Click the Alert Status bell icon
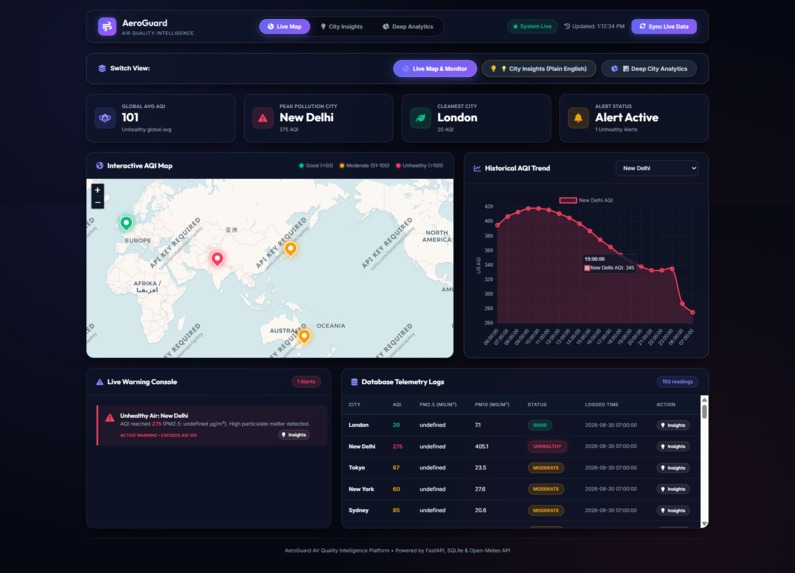Image resolution: width=795 pixels, height=573 pixels. [578, 118]
